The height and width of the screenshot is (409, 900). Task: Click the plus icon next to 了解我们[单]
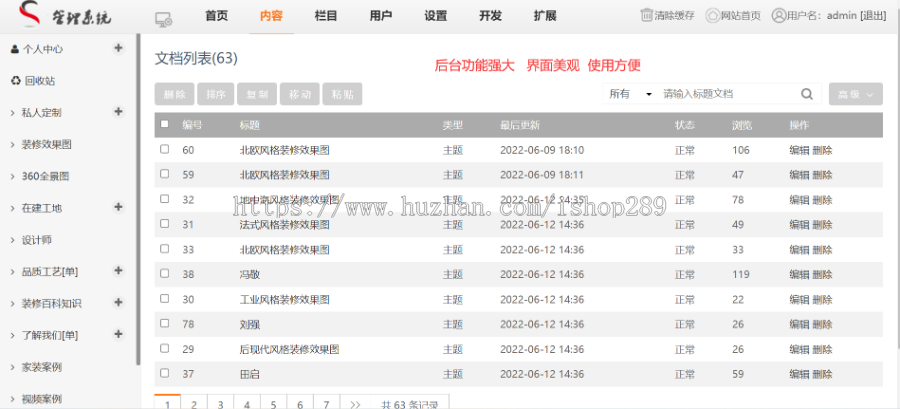[118, 334]
